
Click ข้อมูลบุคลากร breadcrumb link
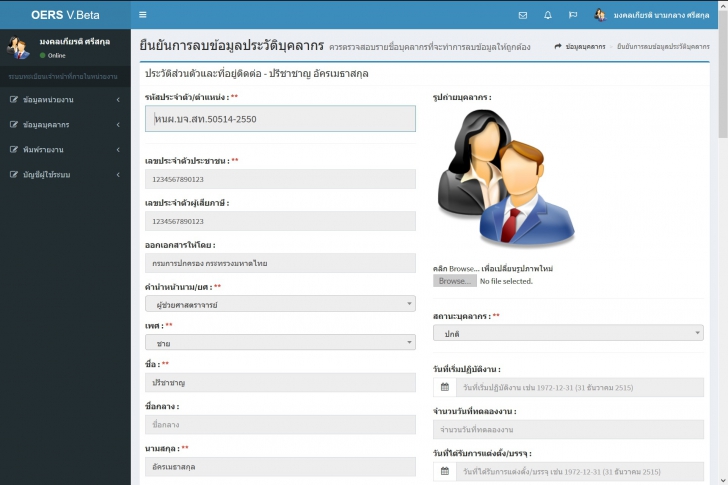tap(585, 46)
